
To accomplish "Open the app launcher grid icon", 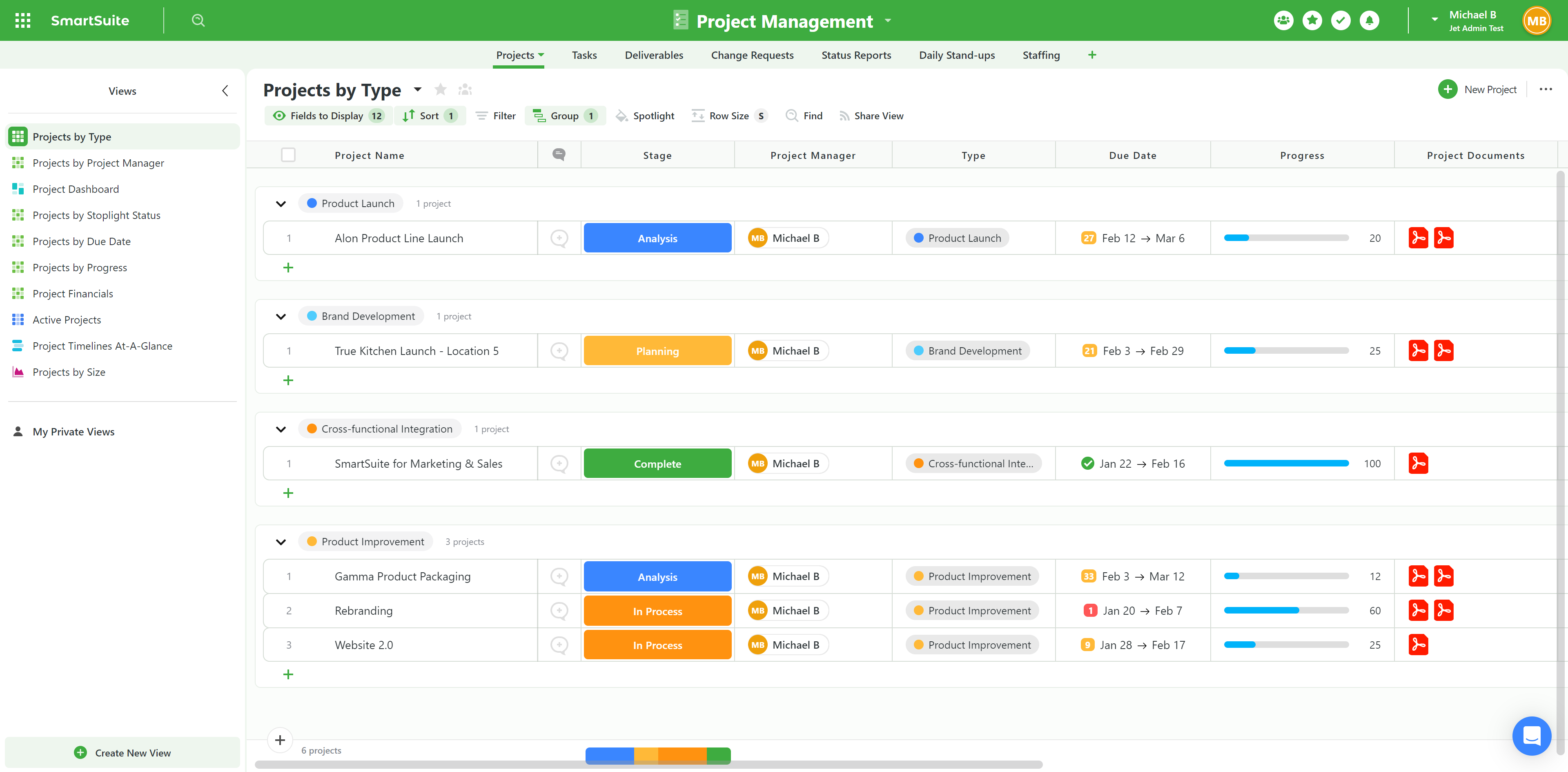I will pos(22,21).
